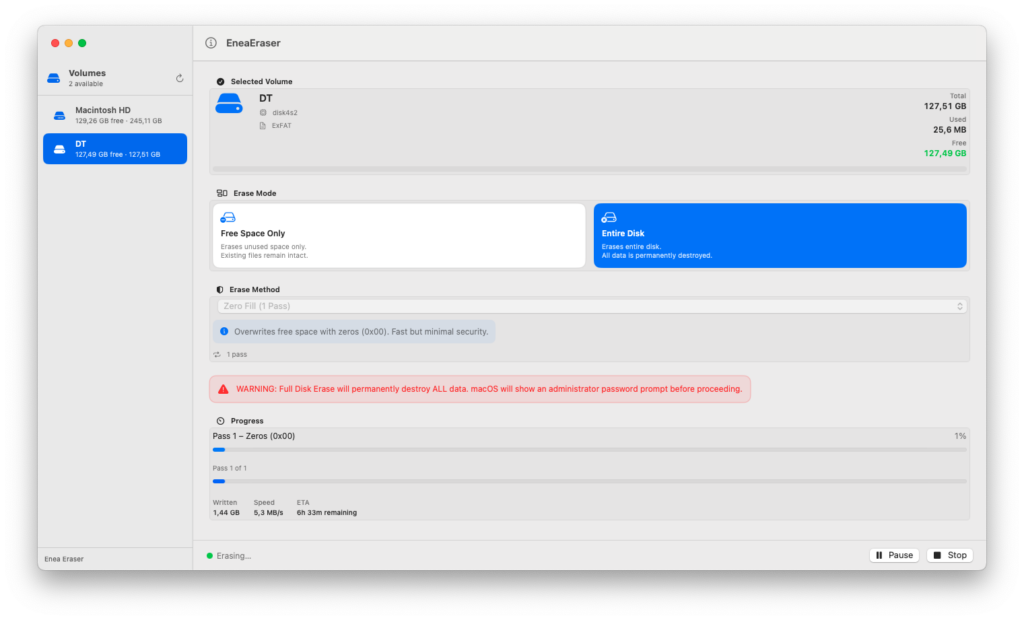Click the Progress clock icon
Viewport: 1024px width, 620px height.
220,421
